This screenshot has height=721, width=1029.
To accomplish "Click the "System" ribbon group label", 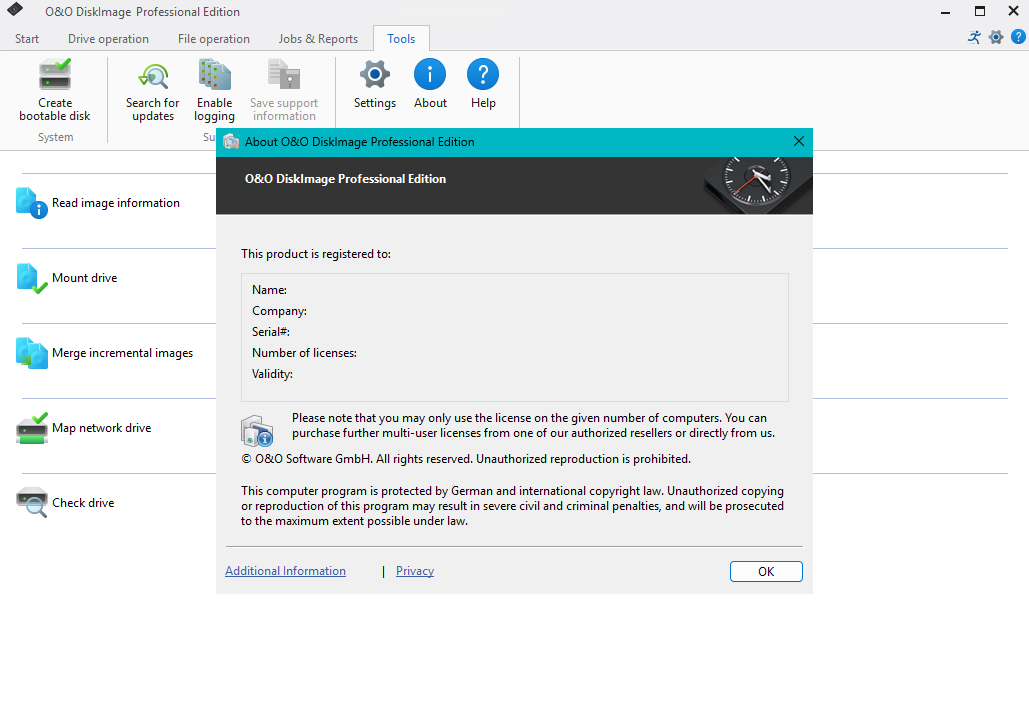I will [x=56, y=137].
